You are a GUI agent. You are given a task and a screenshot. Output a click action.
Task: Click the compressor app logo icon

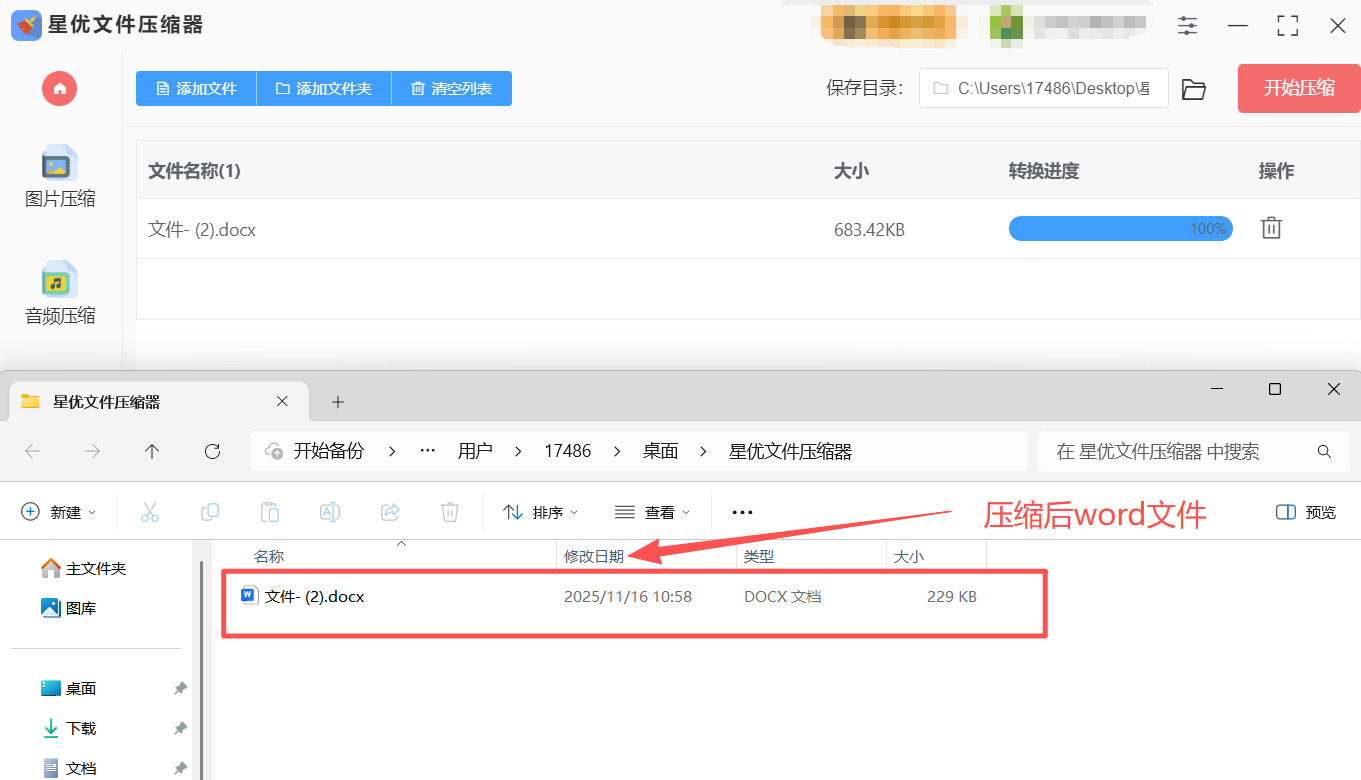(x=26, y=25)
